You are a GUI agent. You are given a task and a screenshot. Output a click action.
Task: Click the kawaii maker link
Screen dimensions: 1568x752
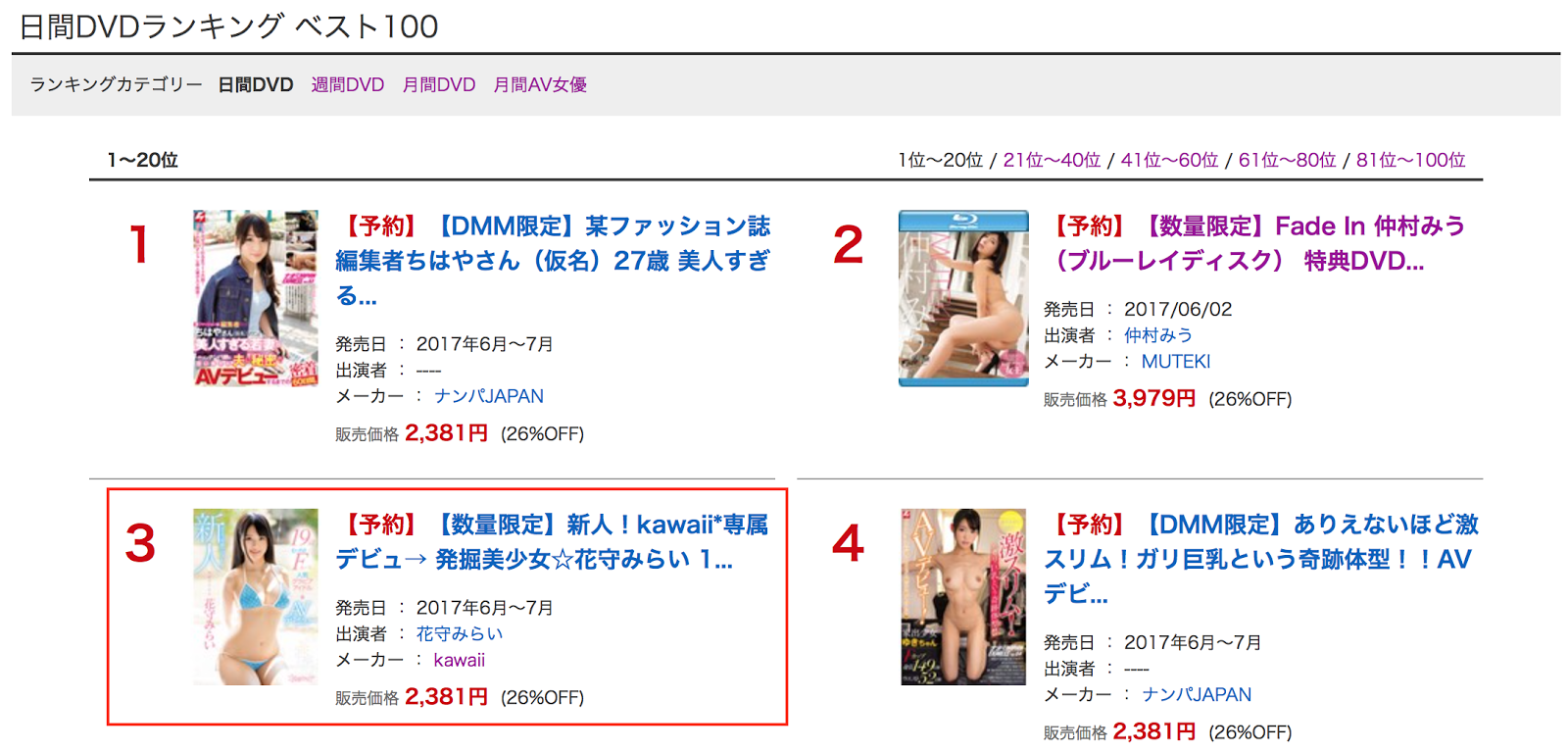point(460,660)
